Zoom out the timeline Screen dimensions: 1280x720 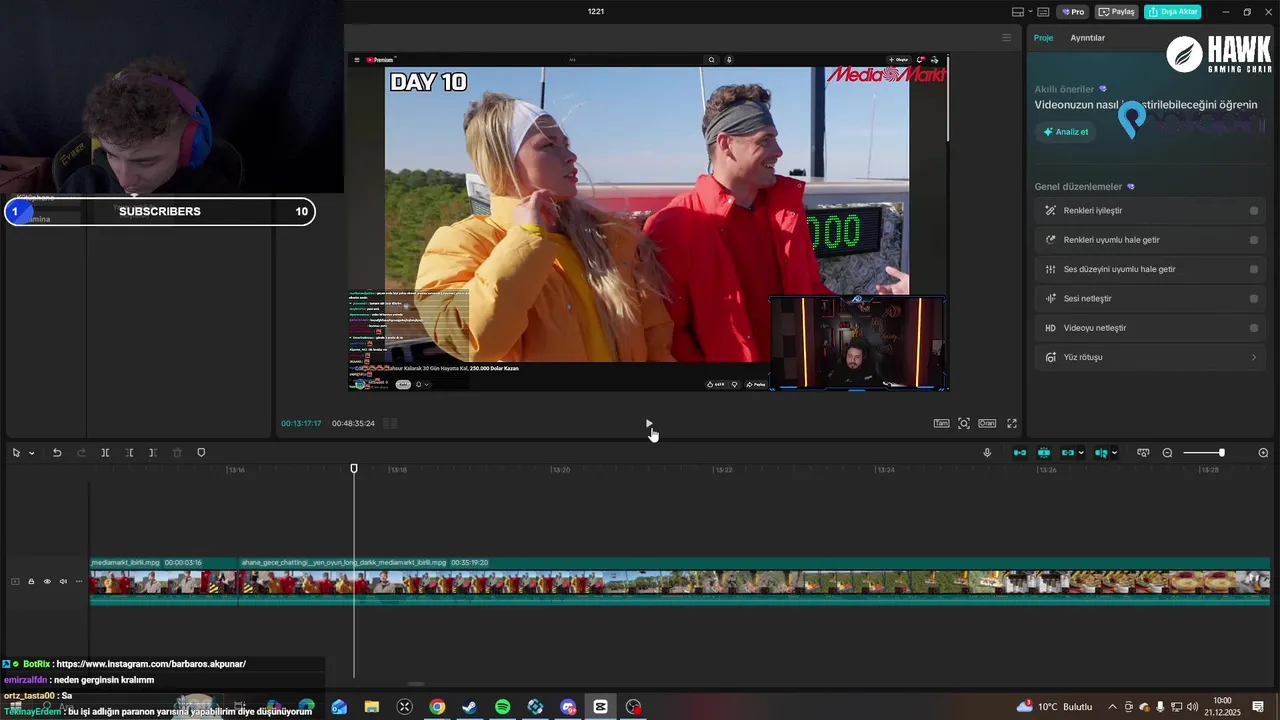point(1167,453)
